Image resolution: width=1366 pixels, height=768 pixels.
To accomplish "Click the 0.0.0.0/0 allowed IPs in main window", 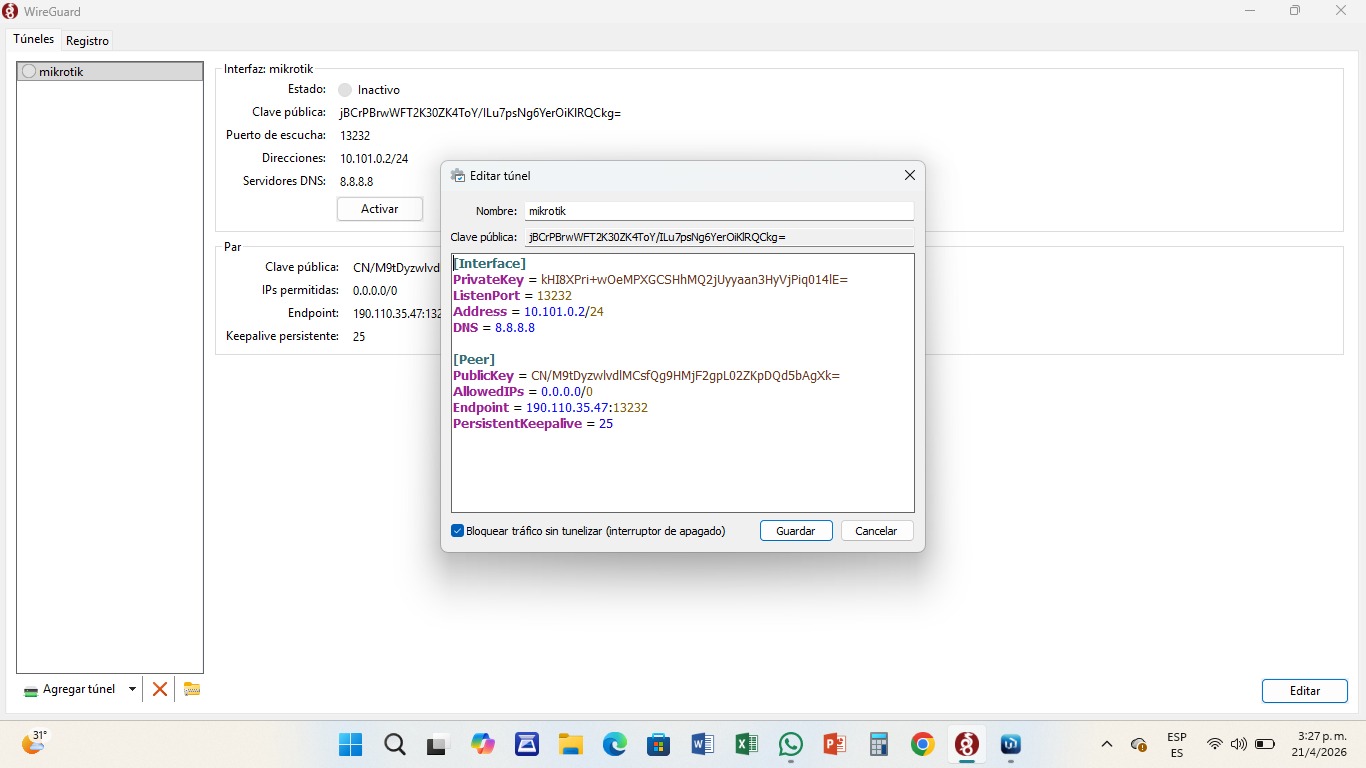I will pyautogui.click(x=375, y=291).
